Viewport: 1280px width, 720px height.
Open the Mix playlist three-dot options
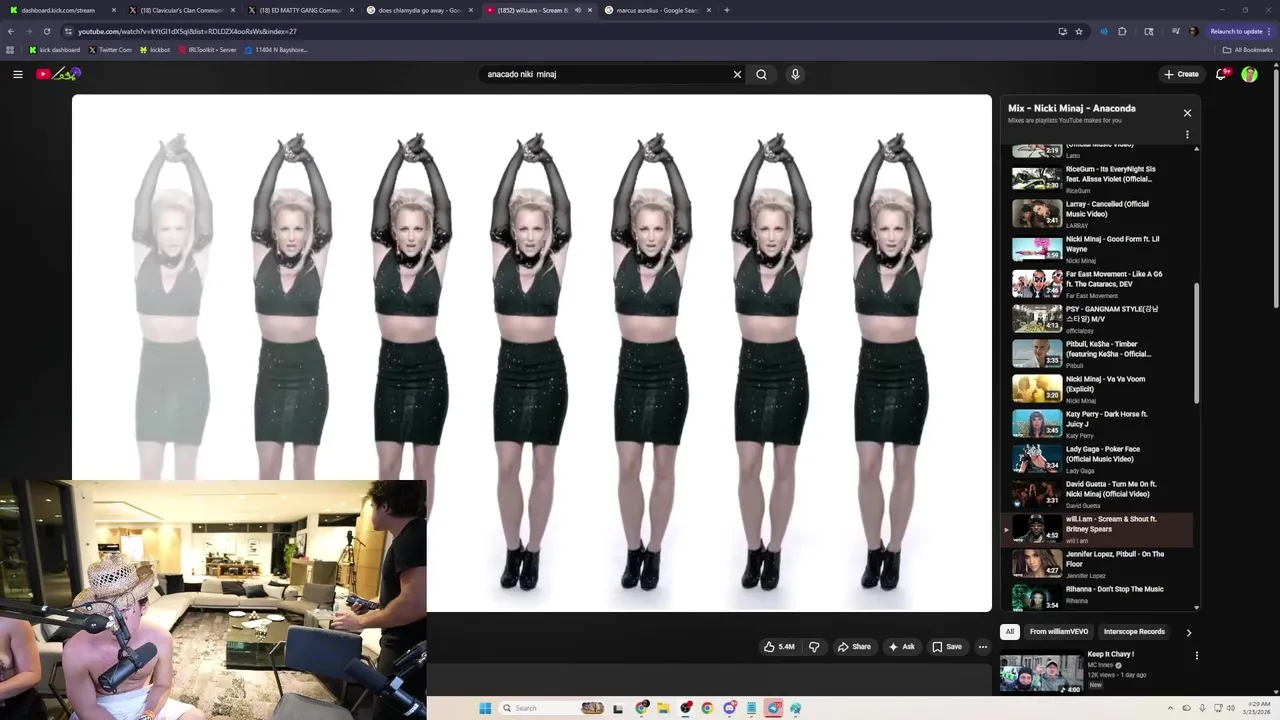1187,135
